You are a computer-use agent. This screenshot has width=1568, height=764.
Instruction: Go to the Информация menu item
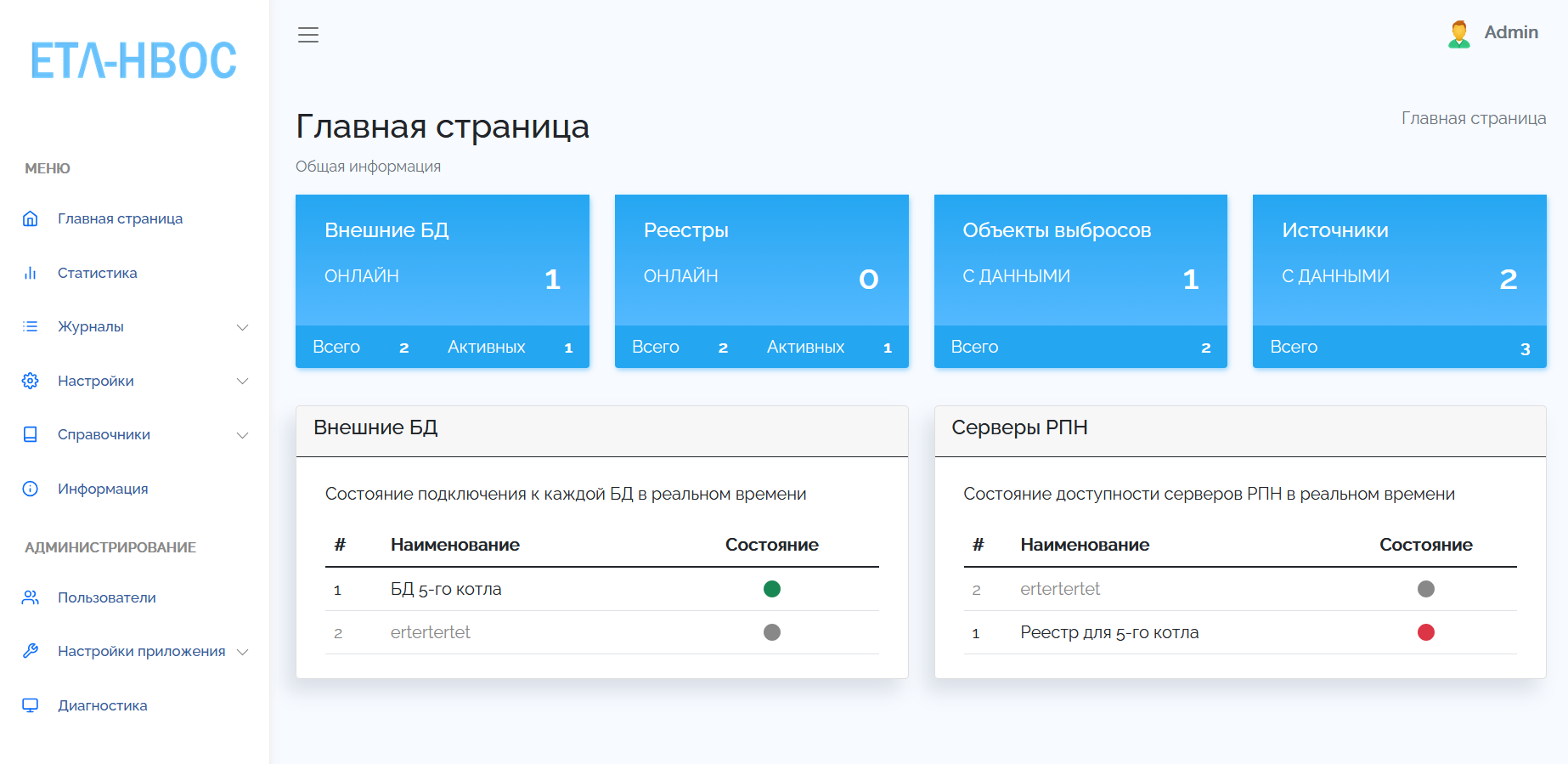[103, 489]
